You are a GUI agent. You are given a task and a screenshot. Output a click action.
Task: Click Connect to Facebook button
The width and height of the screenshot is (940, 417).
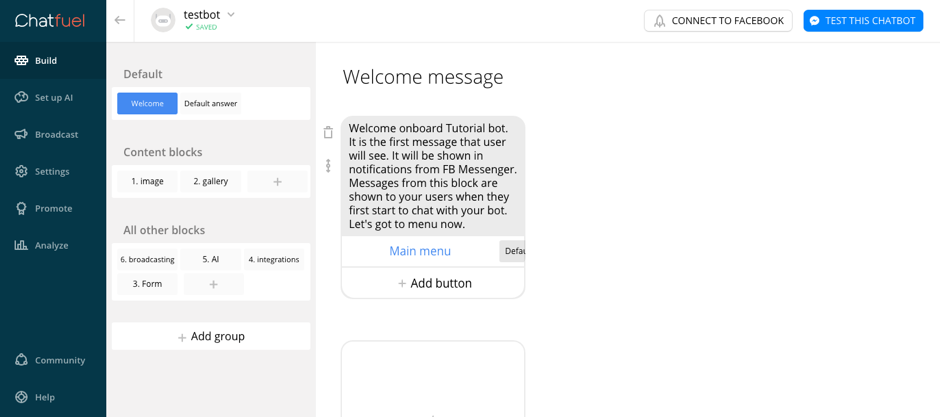(x=718, y=21)
